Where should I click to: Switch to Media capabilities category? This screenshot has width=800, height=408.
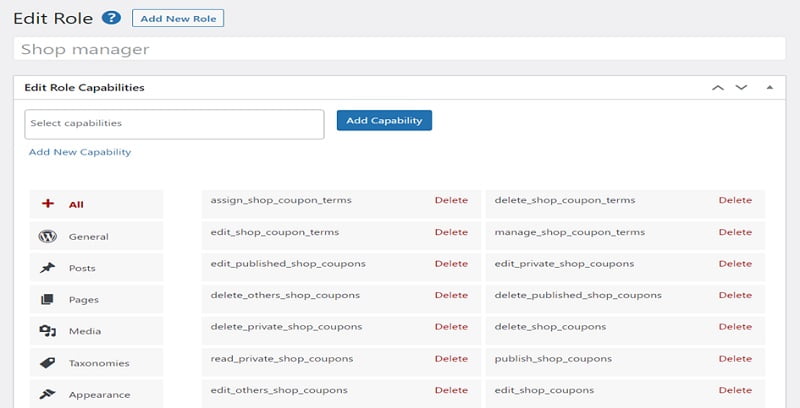[x=96, y=331]
